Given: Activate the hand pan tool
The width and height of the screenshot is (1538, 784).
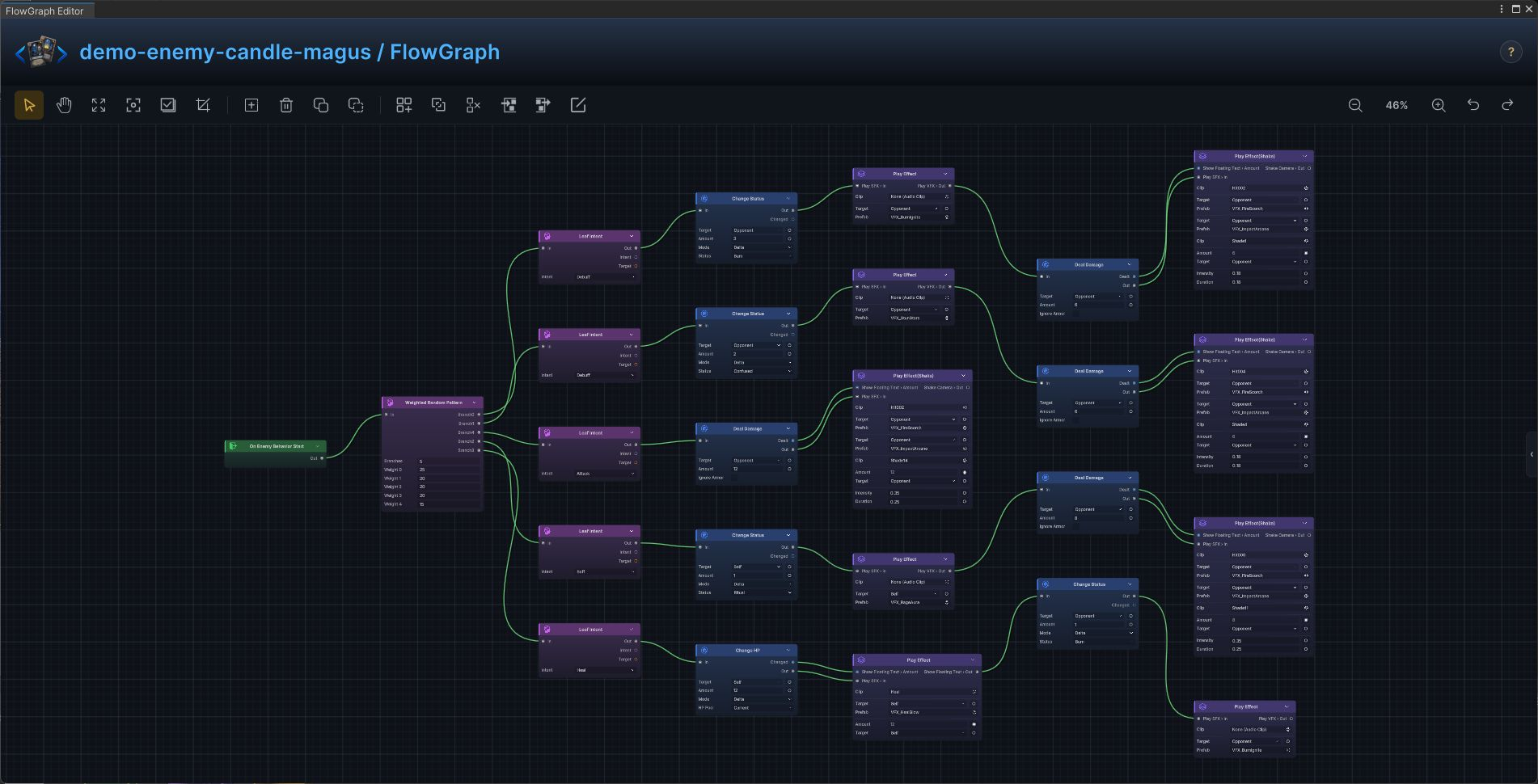Looking at the screenshot, I should 64,105.
